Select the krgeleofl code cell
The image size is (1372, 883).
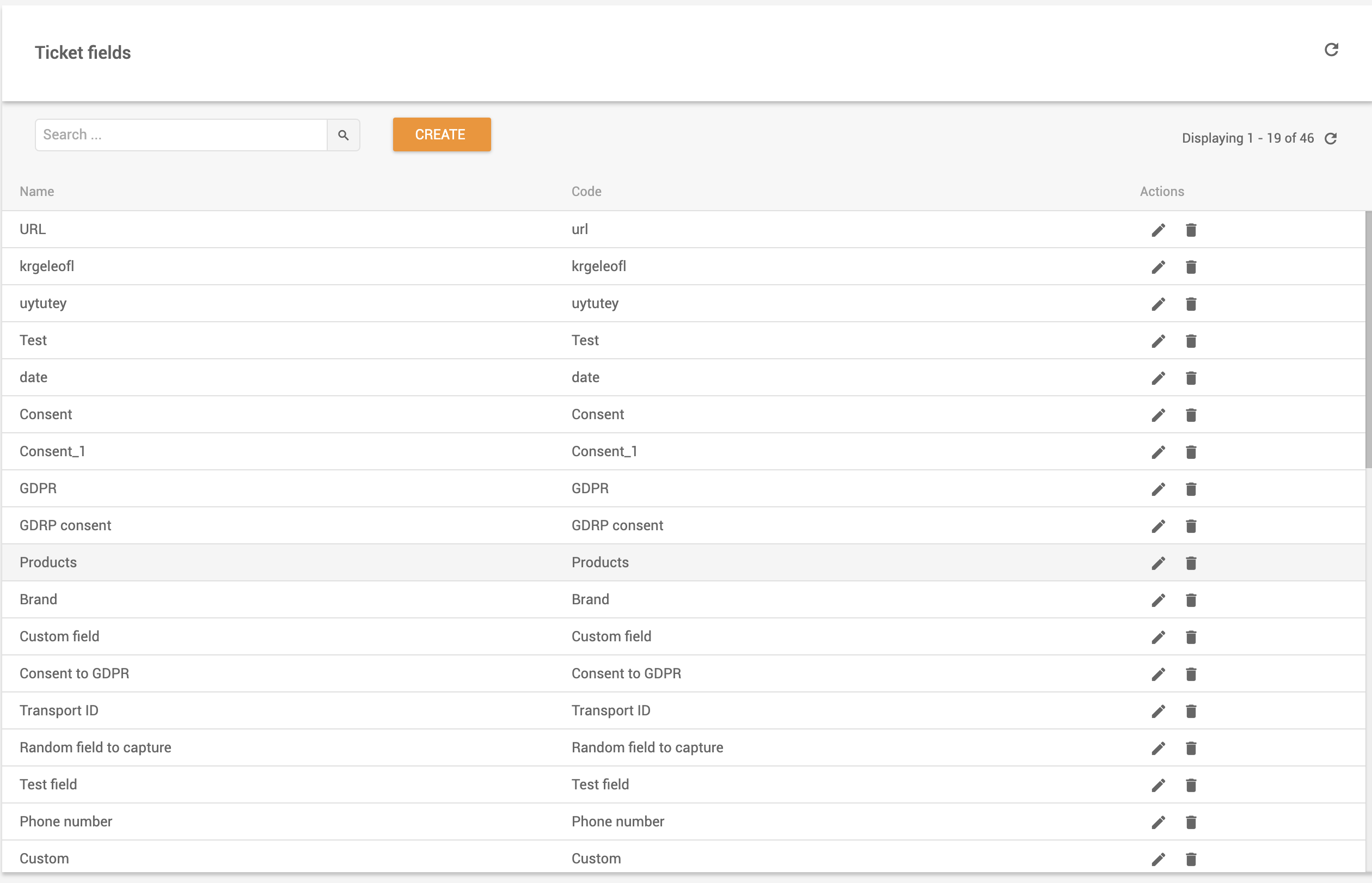(x=598, y=267)
